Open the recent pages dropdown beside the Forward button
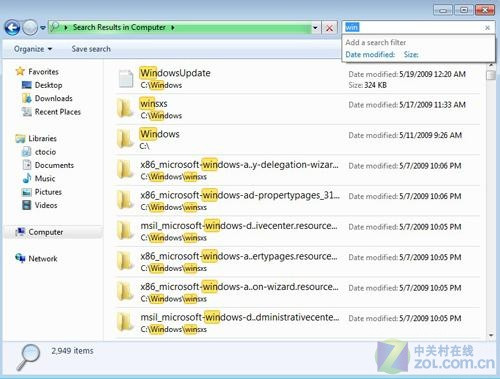 point(43,28)
